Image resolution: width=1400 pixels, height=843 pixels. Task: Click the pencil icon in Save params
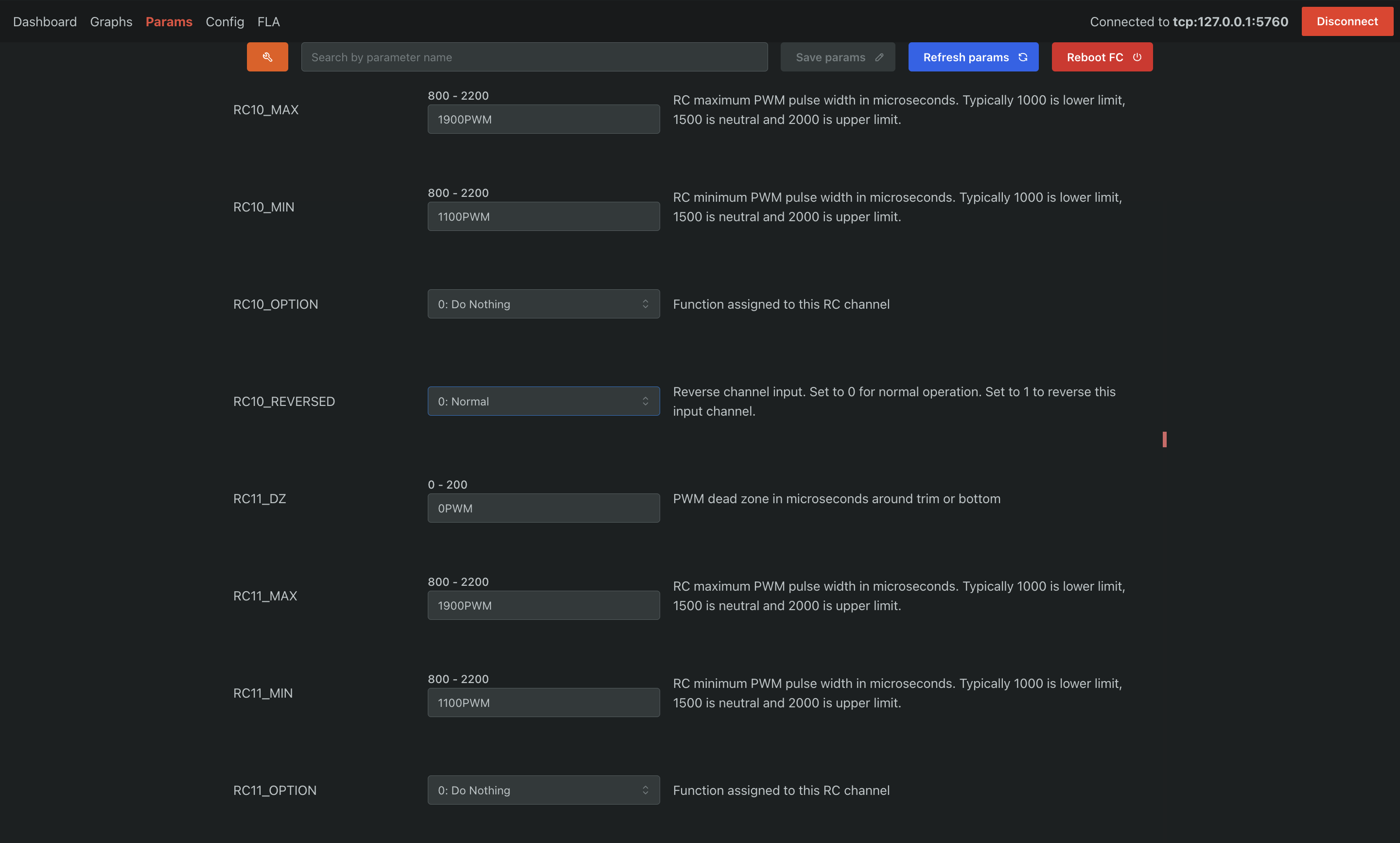(879, 57)
